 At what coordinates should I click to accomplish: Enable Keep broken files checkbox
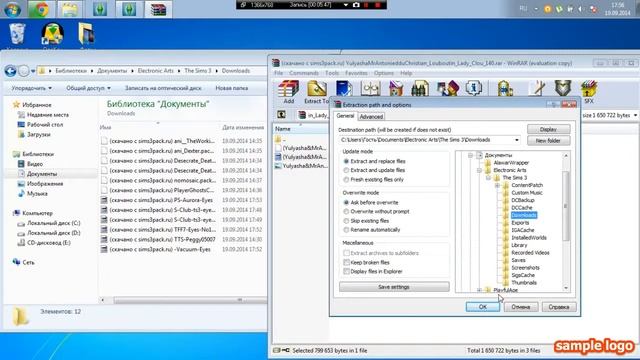tap(347, 262)
